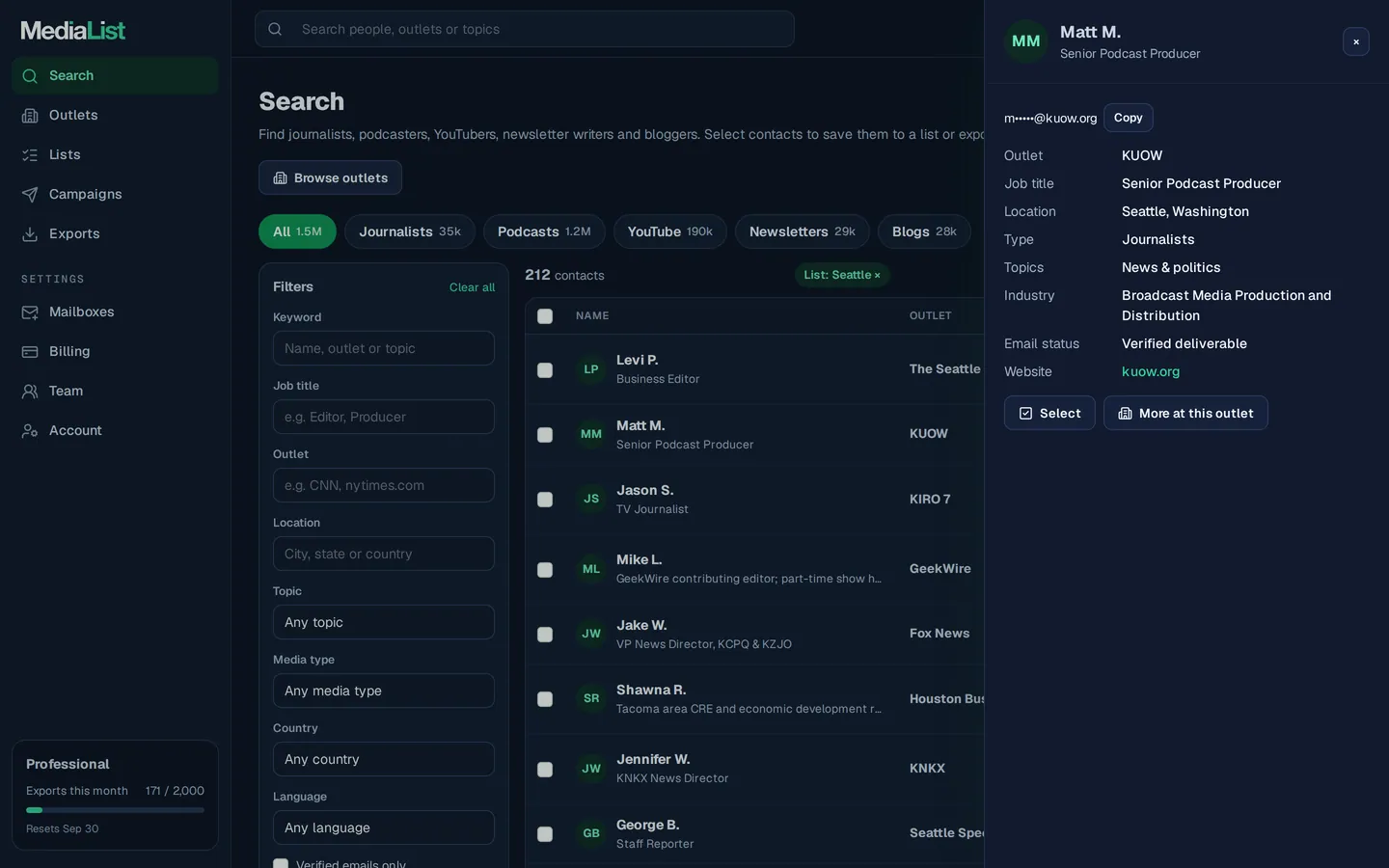Screen dimensions: 1389x868
Task: Open the Language dropdown
Action: [384, 827]
